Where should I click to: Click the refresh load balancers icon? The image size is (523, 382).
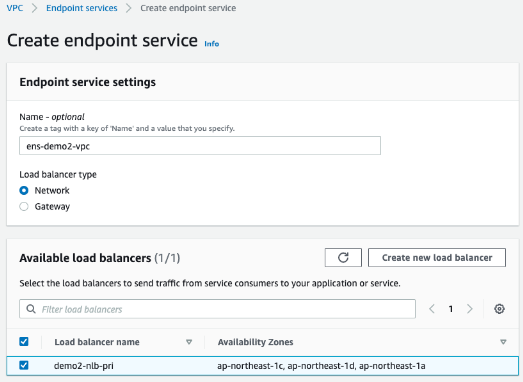[343, 258]
